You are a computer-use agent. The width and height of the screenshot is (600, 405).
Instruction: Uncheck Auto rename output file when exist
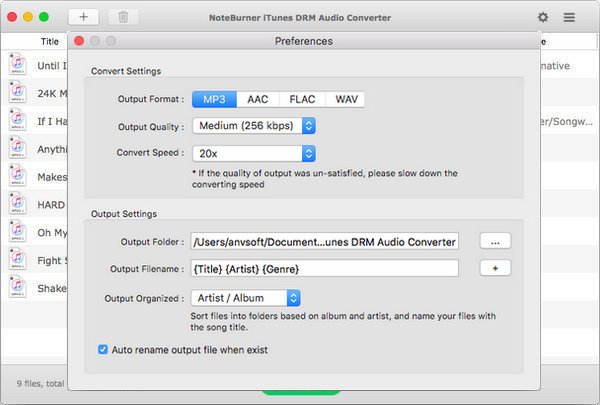point(103,349)
